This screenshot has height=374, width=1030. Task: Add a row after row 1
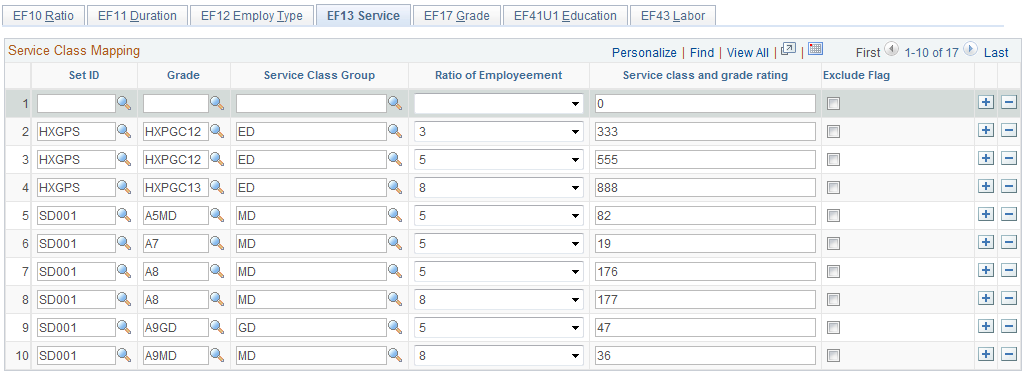985,103
